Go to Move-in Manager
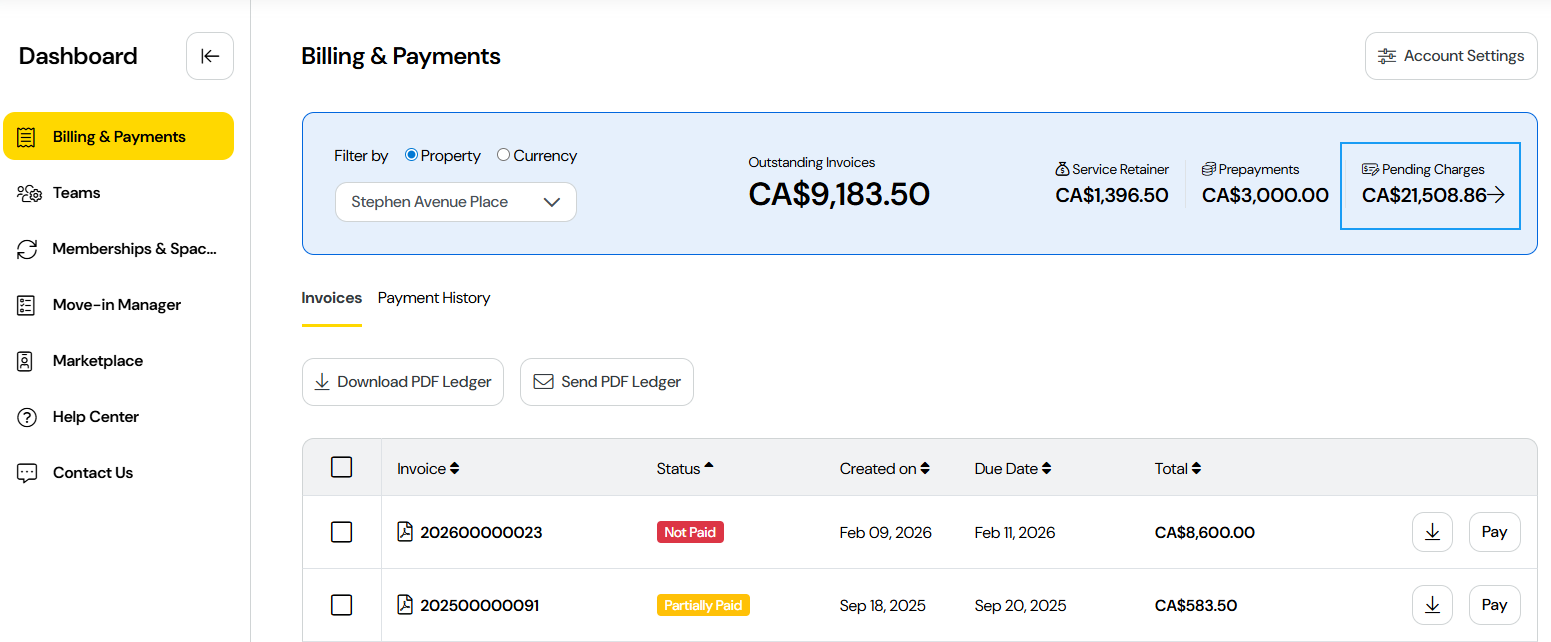This screenshot has width=1551, height=642. pyautogui.click(x=118, y=305)
